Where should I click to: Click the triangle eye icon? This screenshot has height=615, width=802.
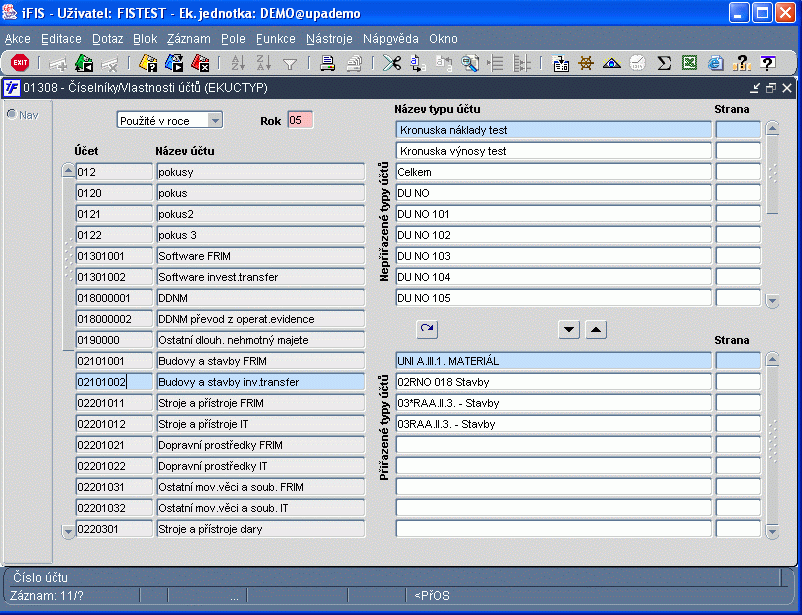tap(612, 63)
